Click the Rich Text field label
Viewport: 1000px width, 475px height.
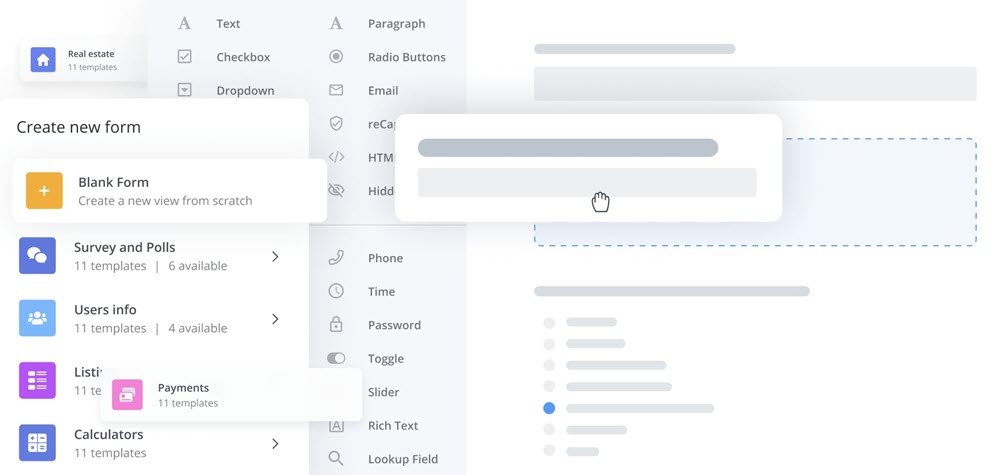point(393,425)
